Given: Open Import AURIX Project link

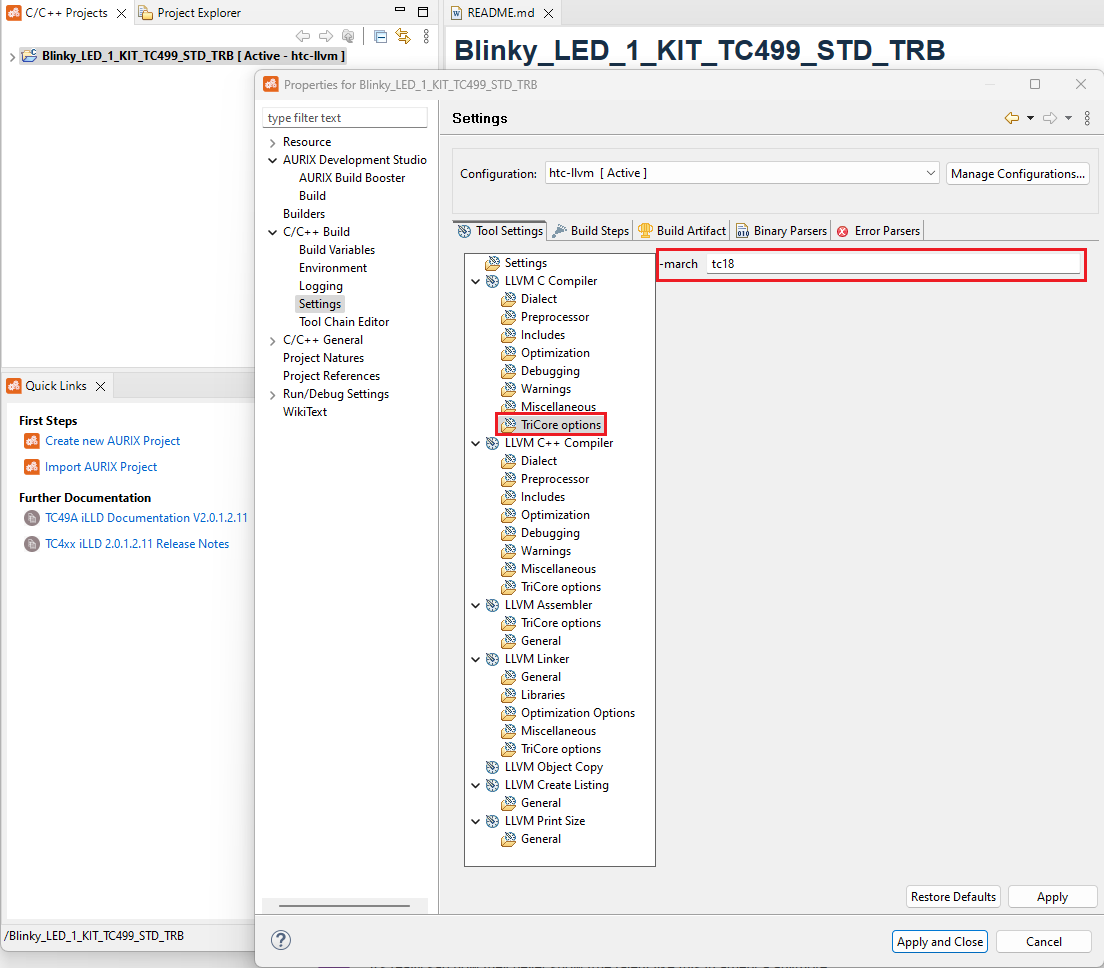Looking at the screenshot, I should point(101,467).
